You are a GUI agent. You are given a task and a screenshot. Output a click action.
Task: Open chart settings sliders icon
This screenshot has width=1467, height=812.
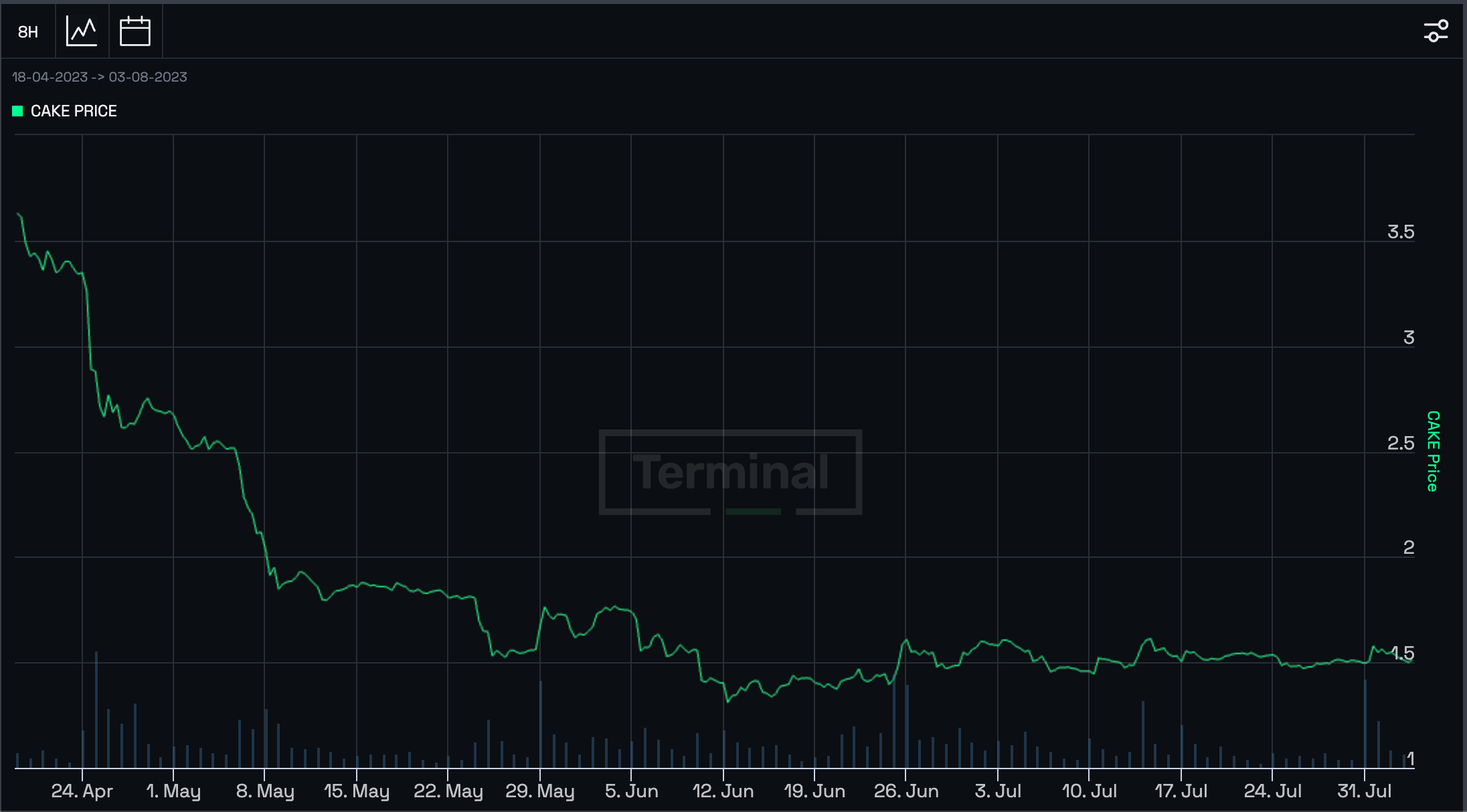pos(1436,31)
